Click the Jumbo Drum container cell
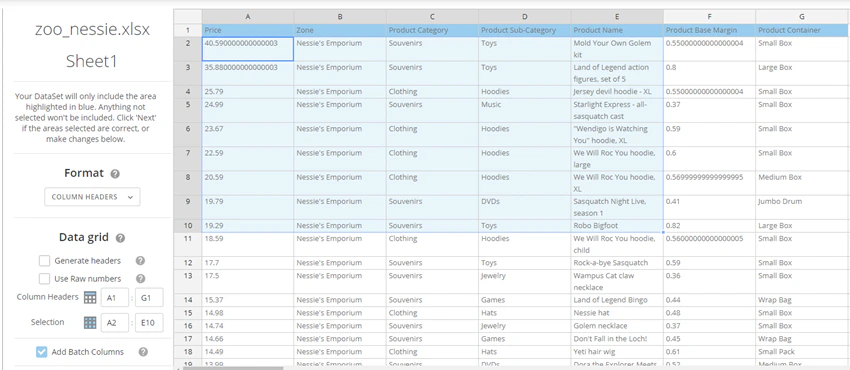 click(x=802, y=207)
